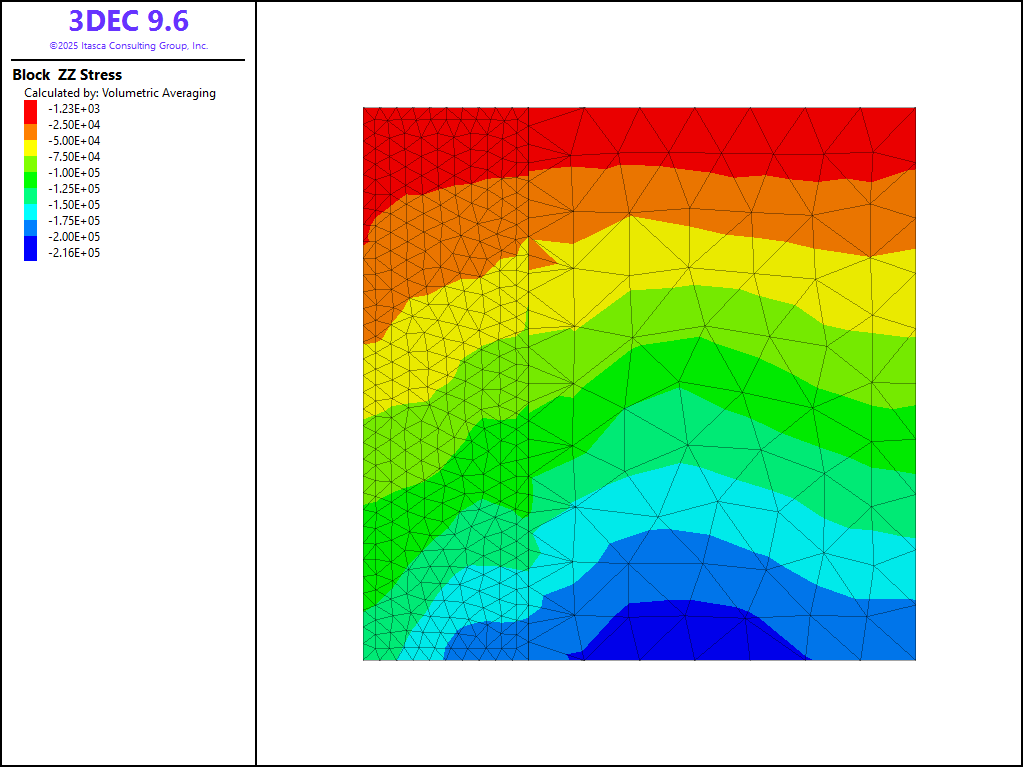Click the dark blue contour zone at plot bottom

click(690, 632)
